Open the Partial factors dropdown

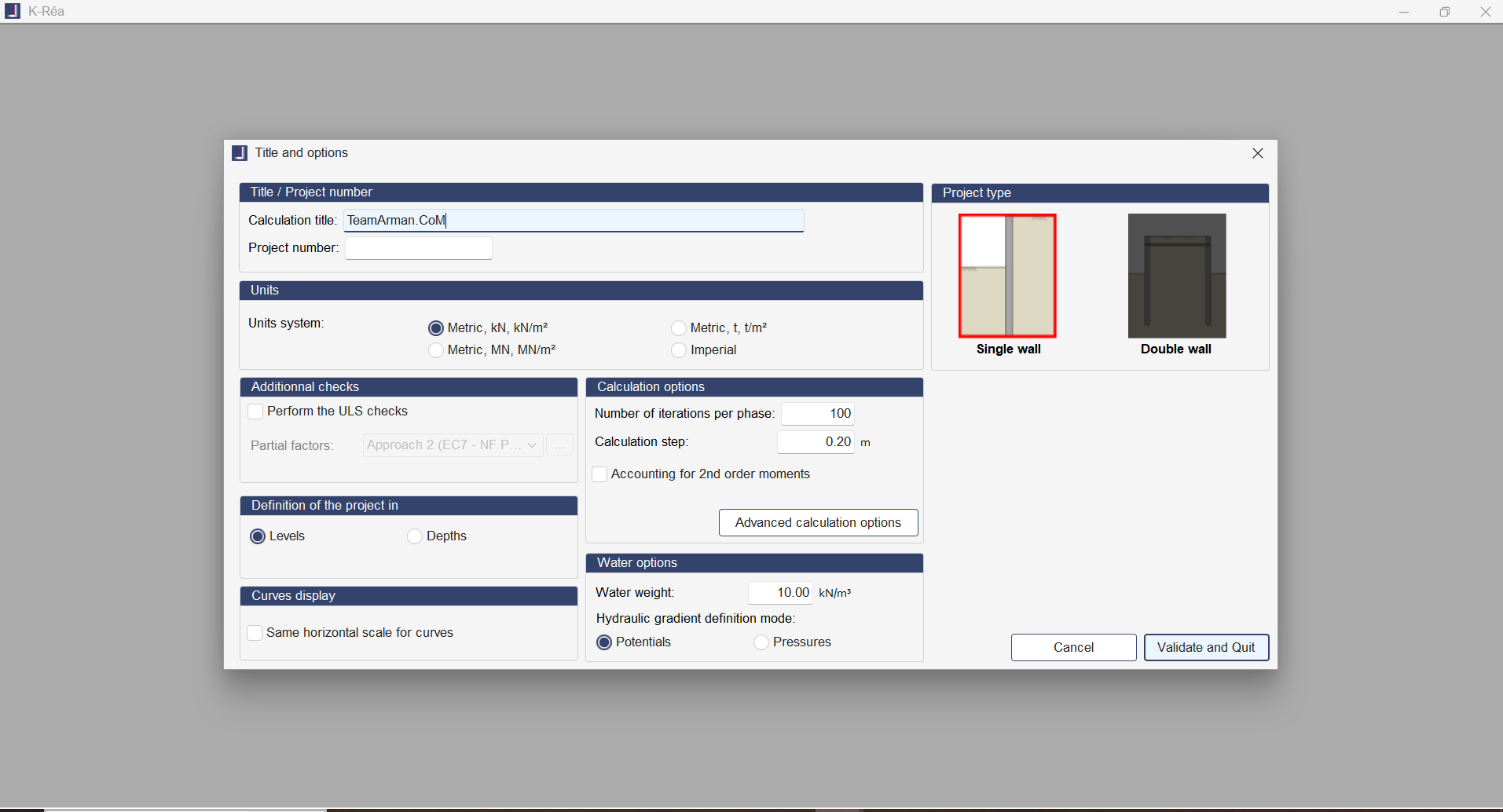pyautogui.click(x=453, y=445)
